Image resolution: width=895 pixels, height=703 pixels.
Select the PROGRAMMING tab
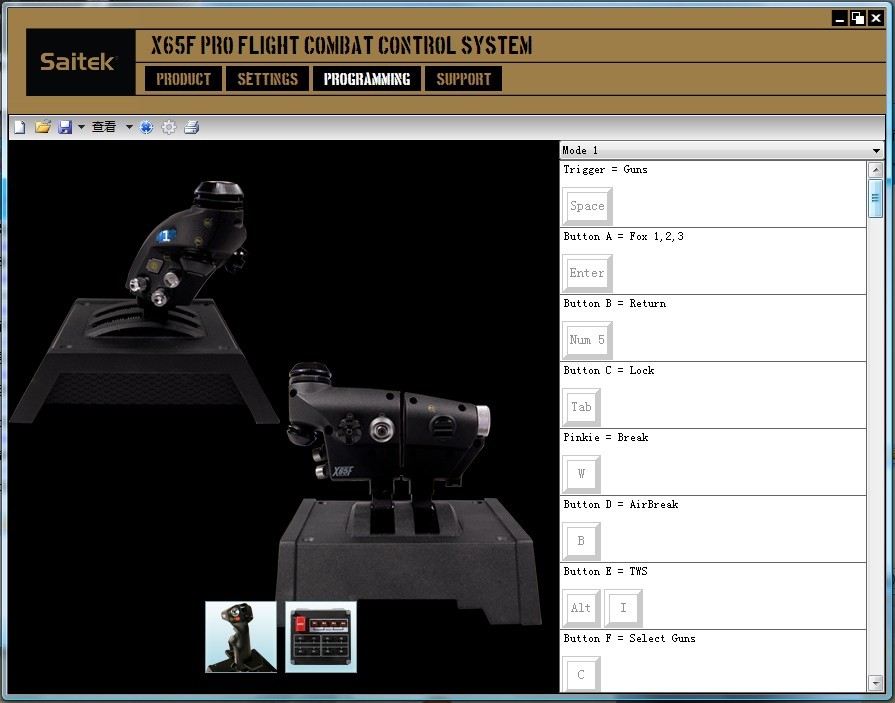[x=367, y=79]
